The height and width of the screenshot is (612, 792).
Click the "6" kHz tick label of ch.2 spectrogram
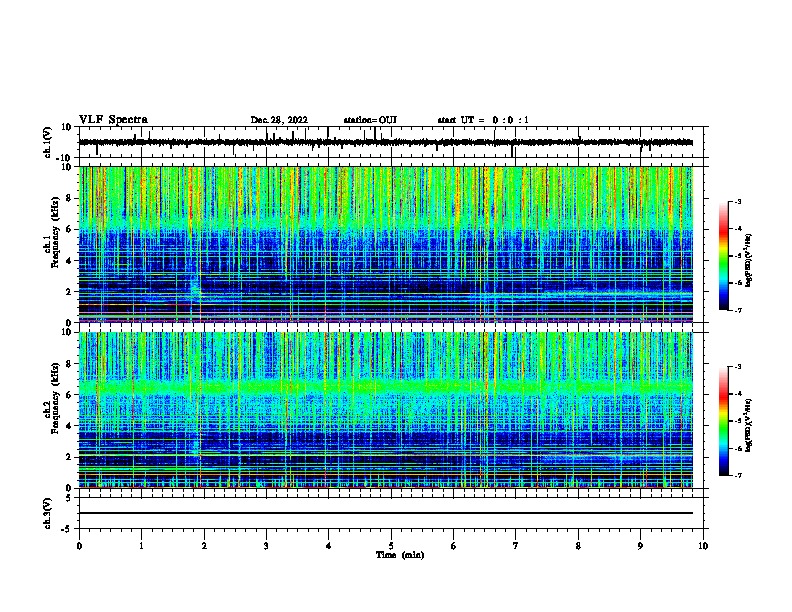pos(69,395)
